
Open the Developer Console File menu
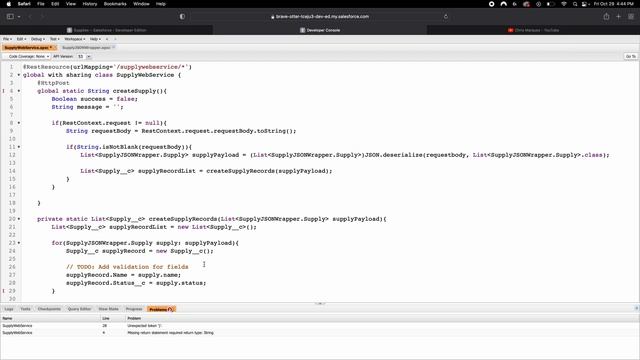click(7, 39)
